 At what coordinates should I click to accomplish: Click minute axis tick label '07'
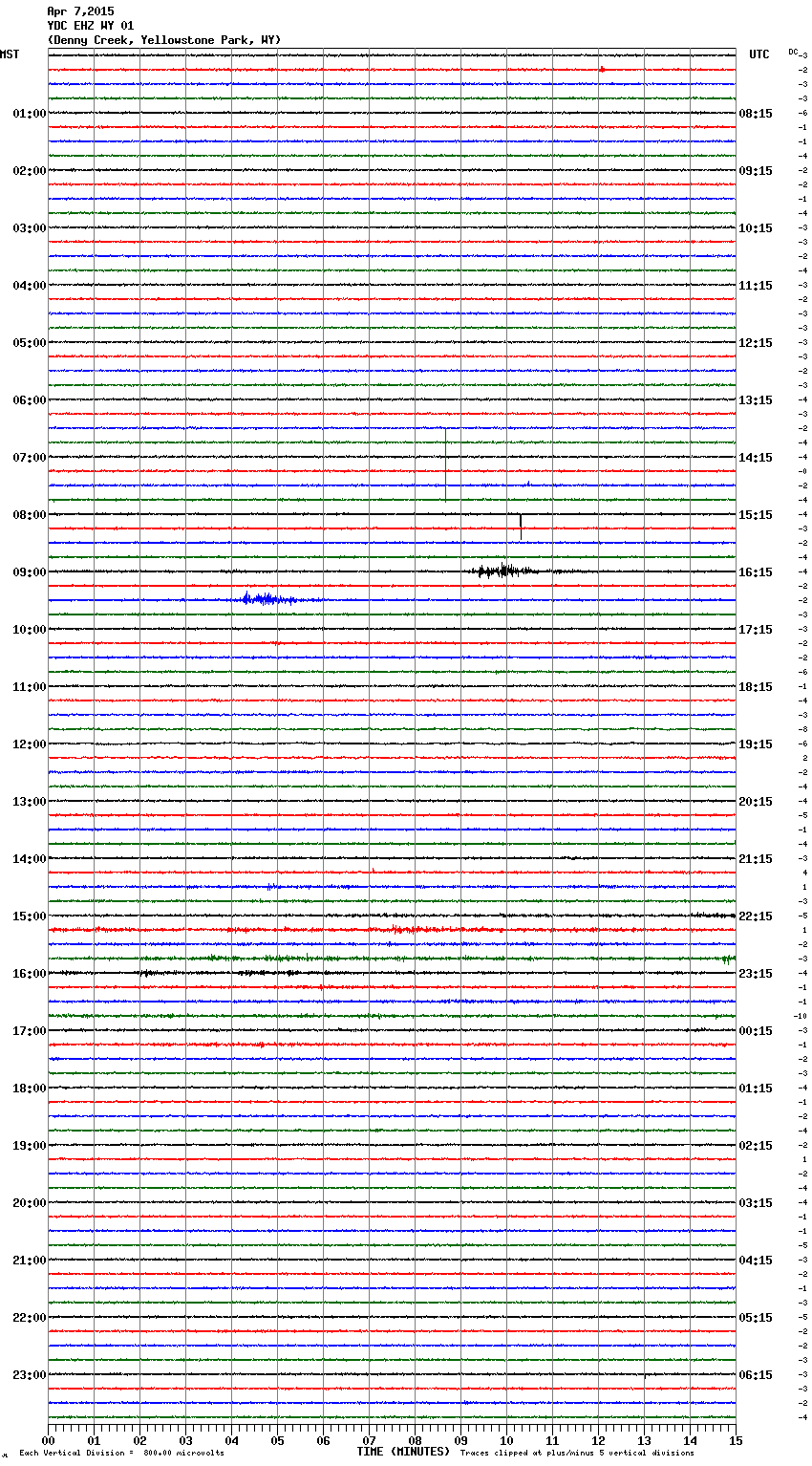click(x=369, y=1440)
